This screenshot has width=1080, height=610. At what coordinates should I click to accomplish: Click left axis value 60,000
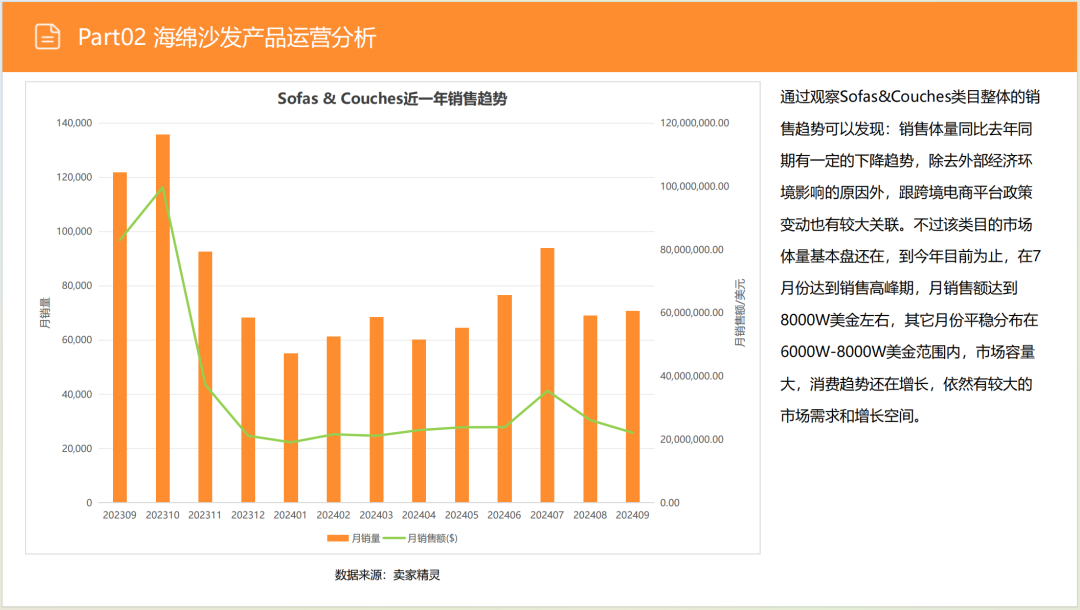[77, 340]
